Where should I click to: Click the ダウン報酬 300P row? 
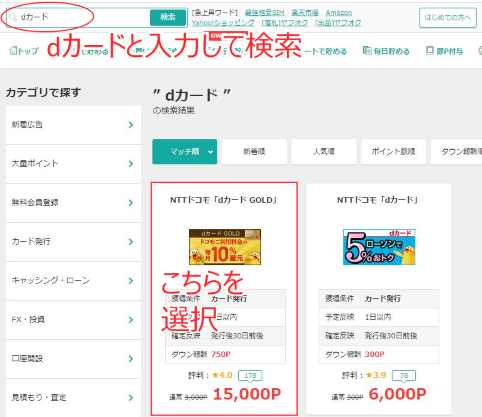(379, 354)
